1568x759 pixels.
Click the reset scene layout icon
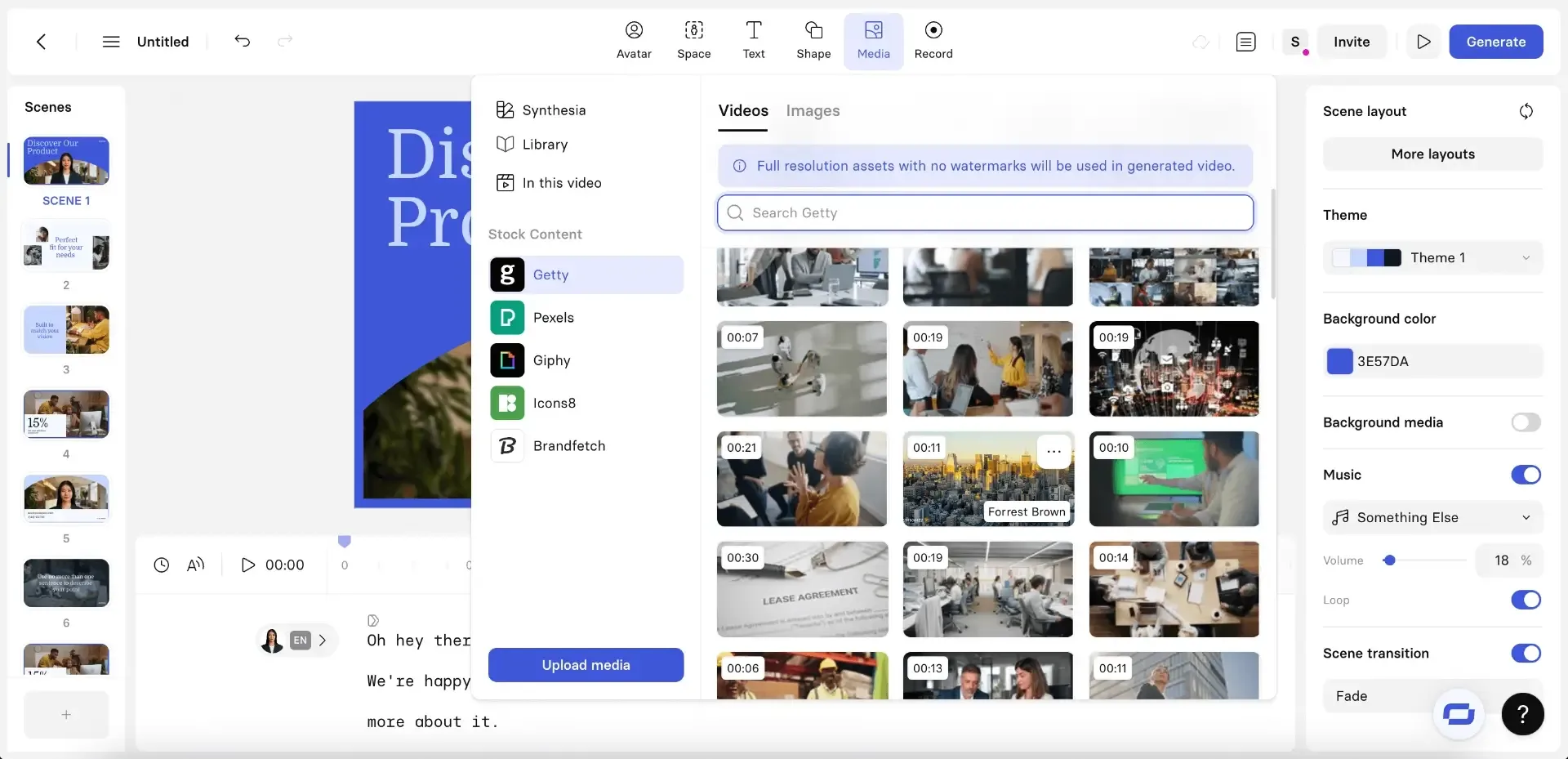(x=1526, y=111)
